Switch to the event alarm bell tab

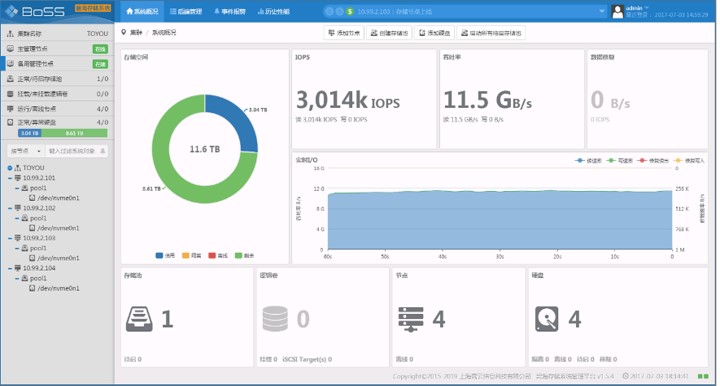[230, 11]
